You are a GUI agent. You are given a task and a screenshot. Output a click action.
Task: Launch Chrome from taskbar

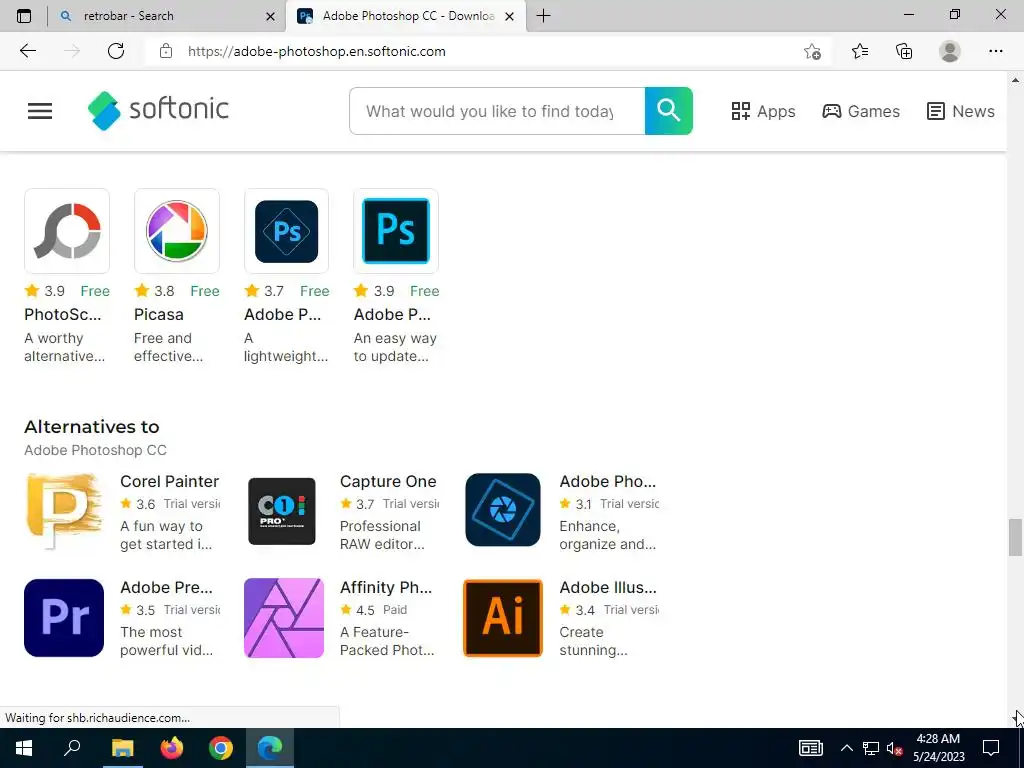221,748
